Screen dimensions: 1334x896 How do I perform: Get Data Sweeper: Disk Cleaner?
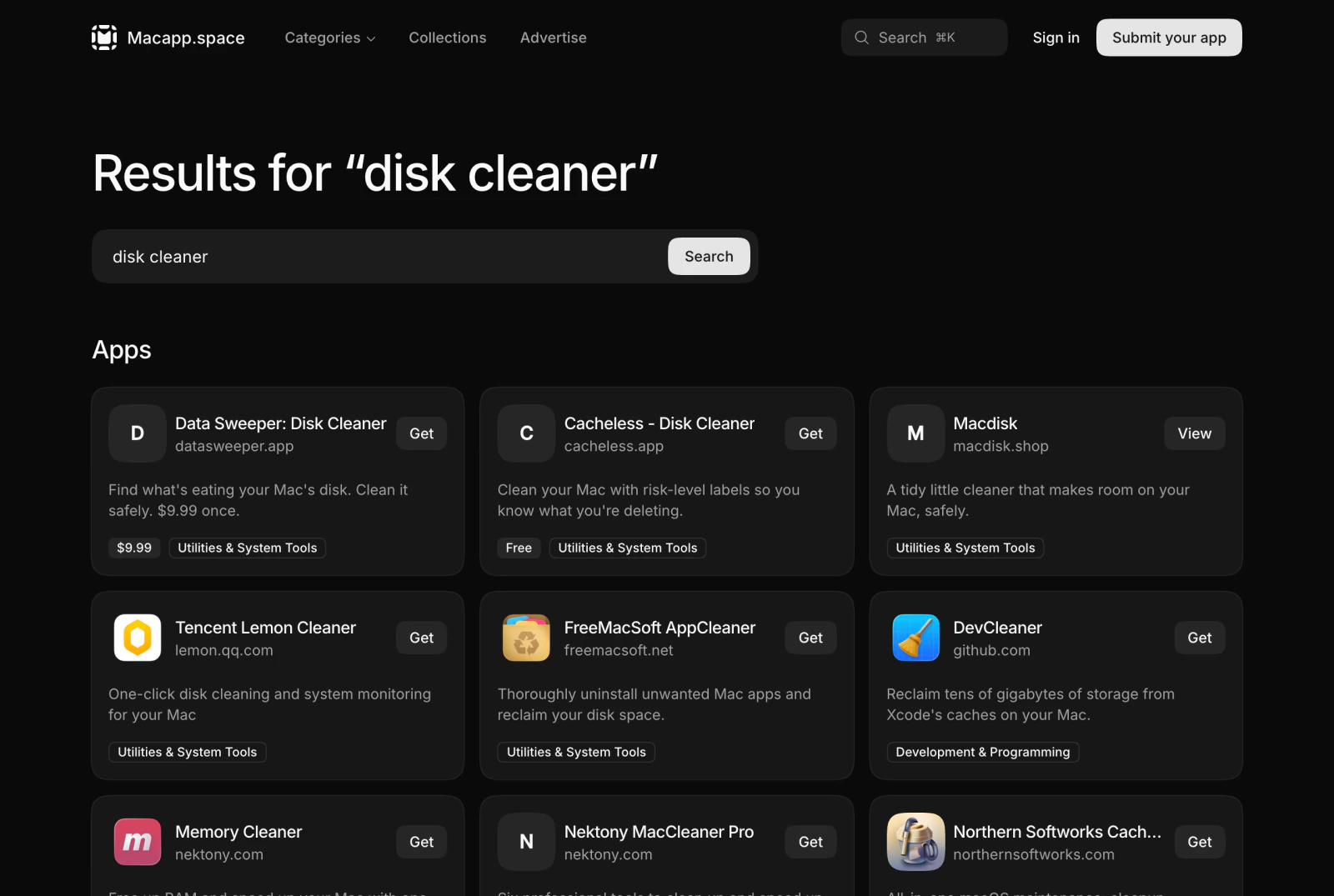pyautogui.click(x=421, y=433)
